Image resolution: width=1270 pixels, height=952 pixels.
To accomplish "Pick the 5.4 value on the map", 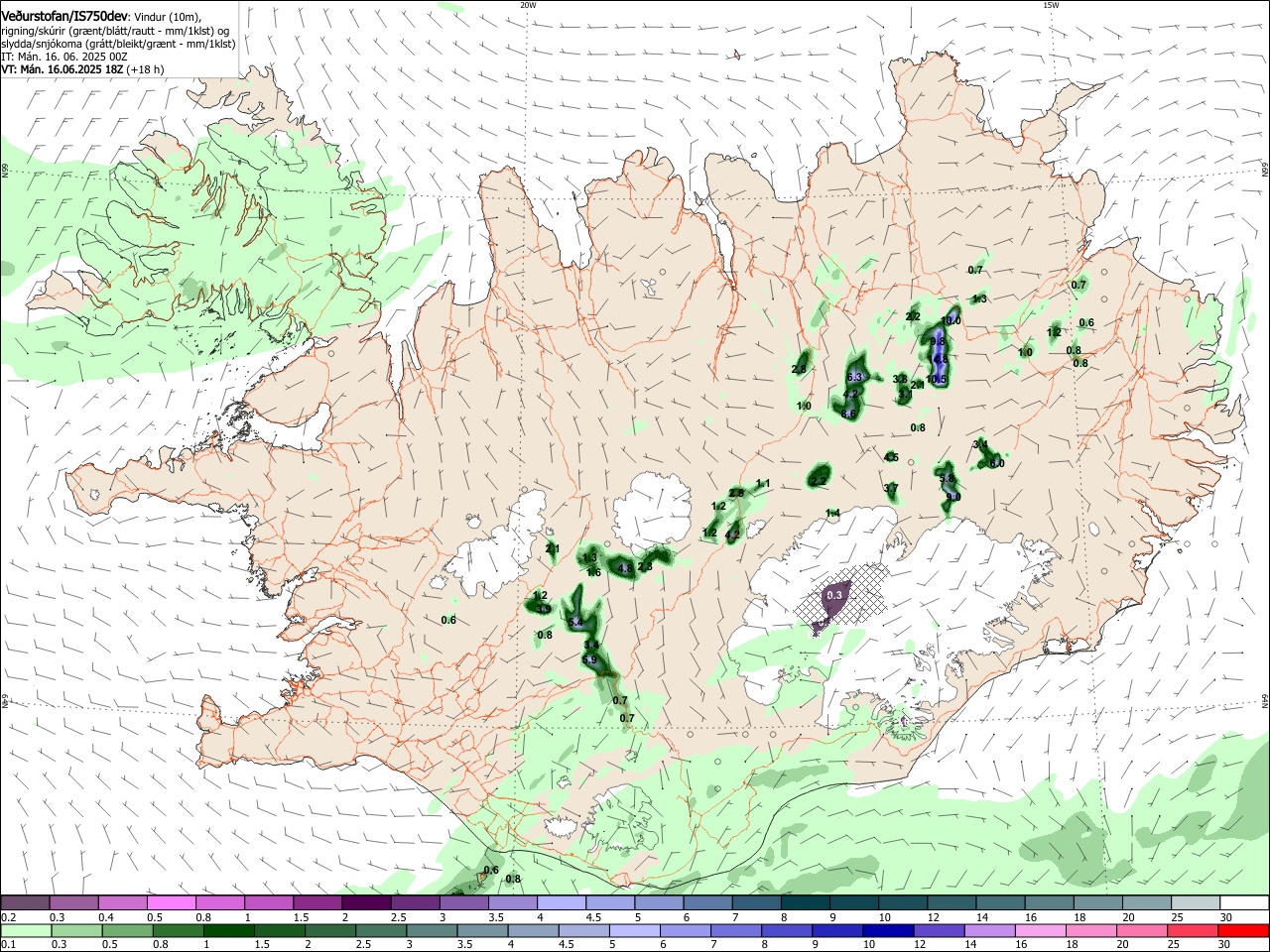I will (x=576, y=622).
